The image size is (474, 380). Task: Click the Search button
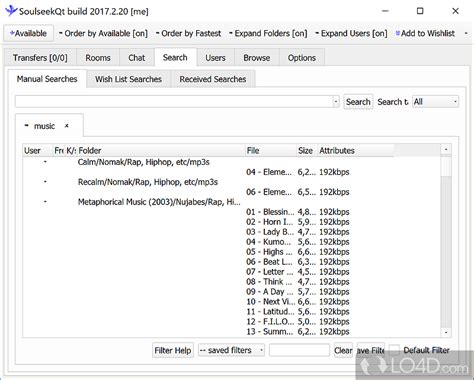358,102
